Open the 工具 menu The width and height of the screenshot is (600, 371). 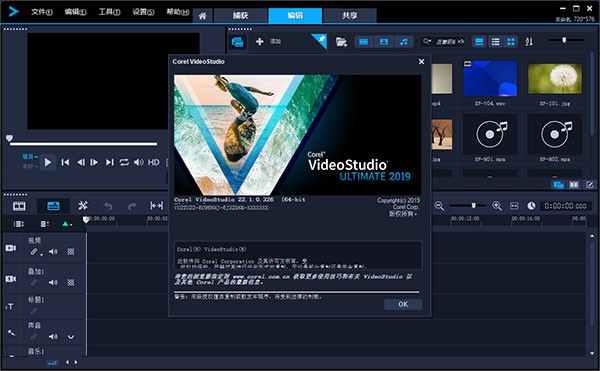tap(109, 12)
